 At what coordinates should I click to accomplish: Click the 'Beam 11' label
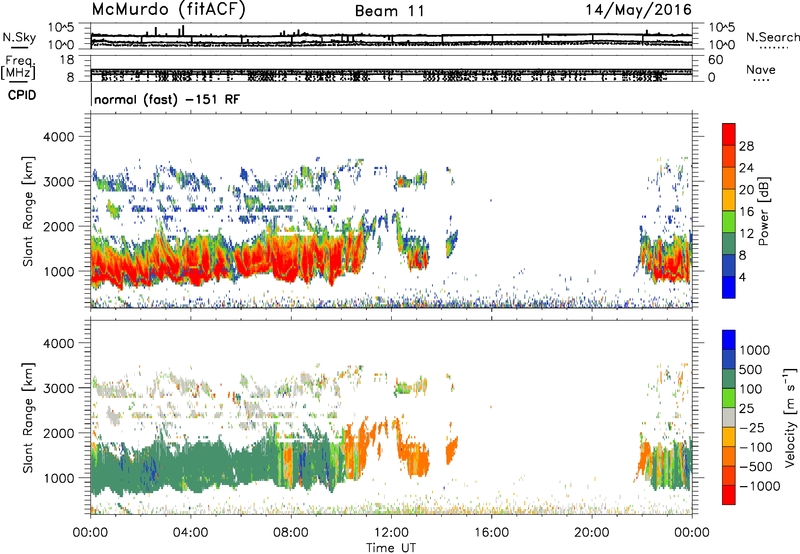tap(390, 11)
